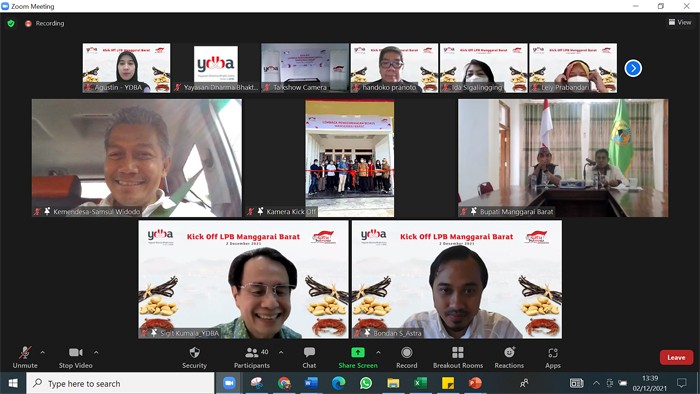Select the Bupati Manggarai Barat video tile
The height and width of the screenshot is (394, 700).
tap(563, 158)
